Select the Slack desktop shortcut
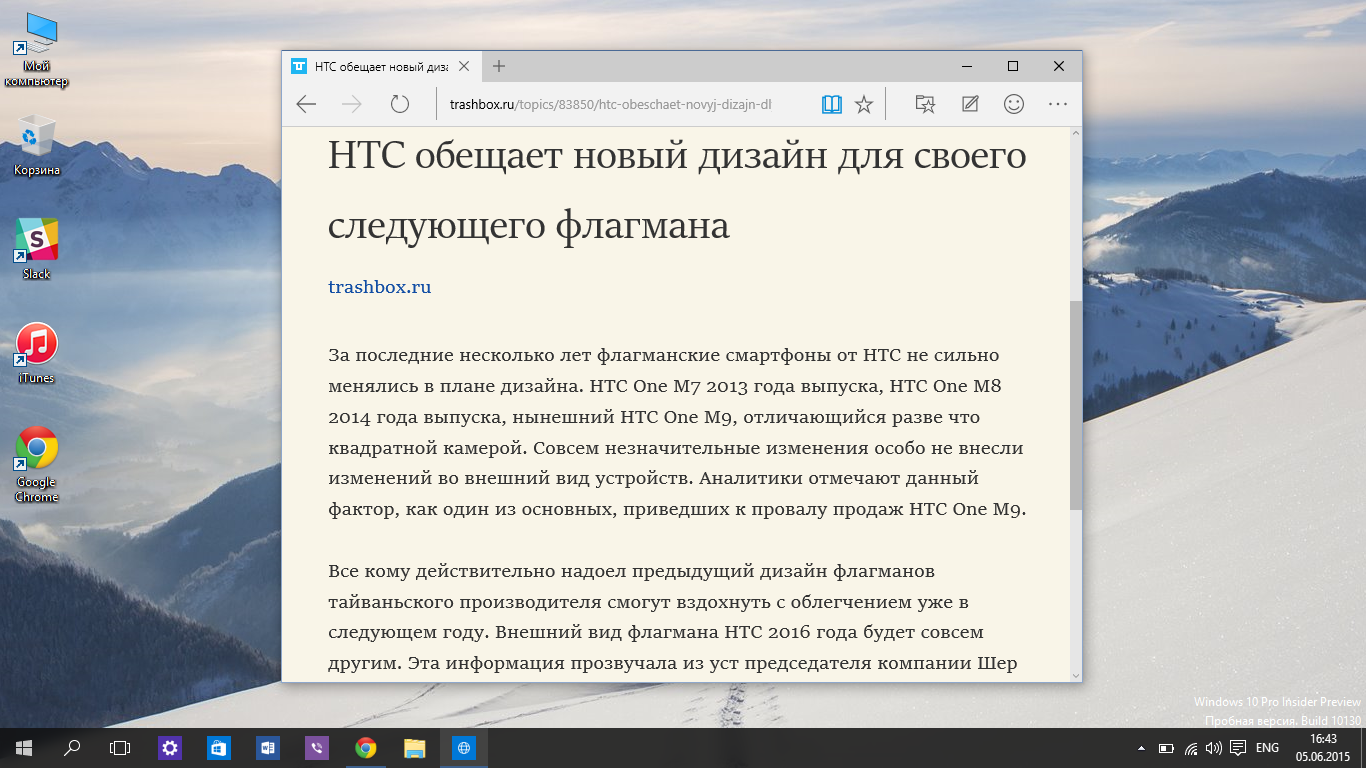The width and height of the screenshot is (1366, 768). coord(36,249)
